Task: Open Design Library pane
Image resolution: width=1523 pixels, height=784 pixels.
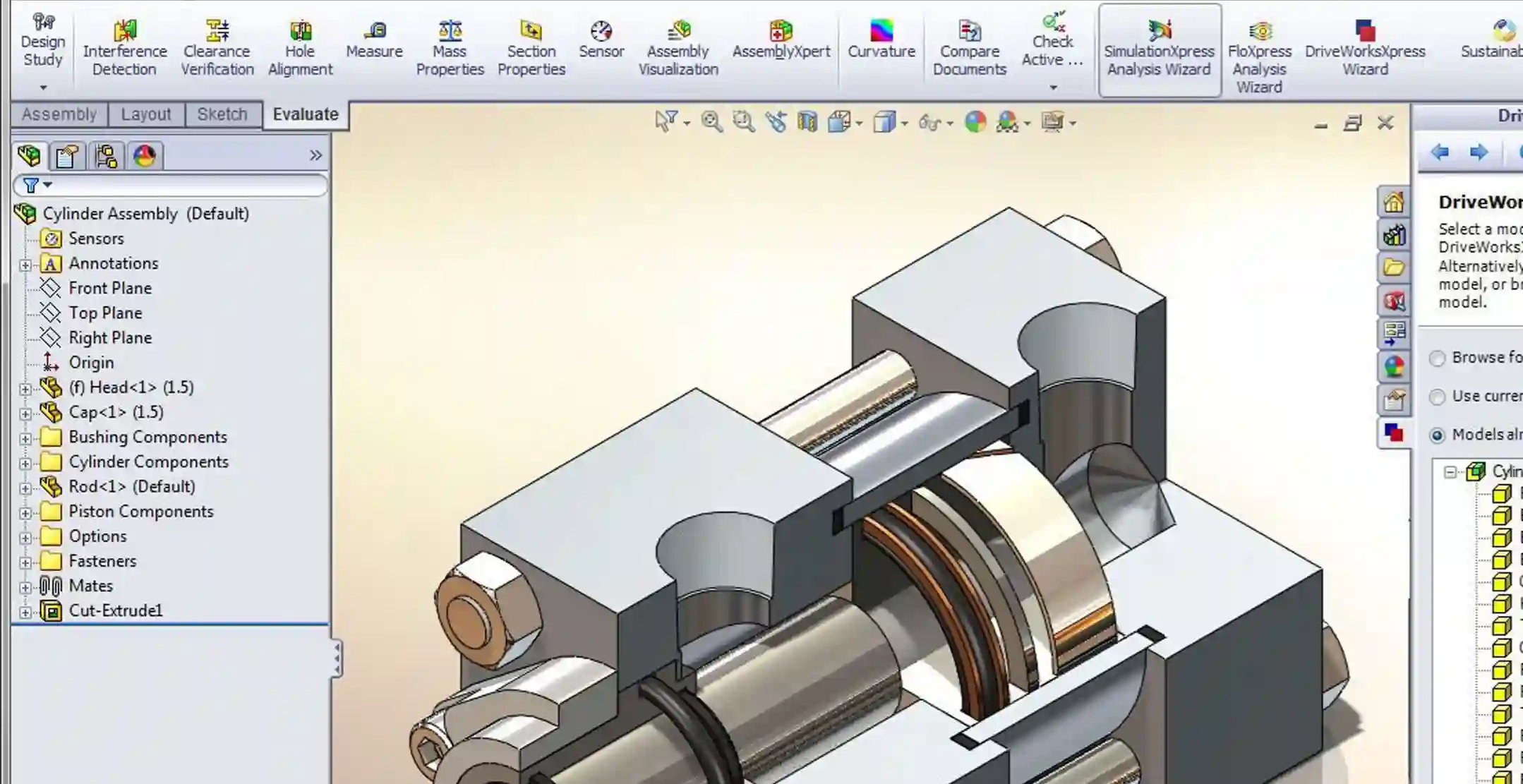Action: pos(1394,235)
